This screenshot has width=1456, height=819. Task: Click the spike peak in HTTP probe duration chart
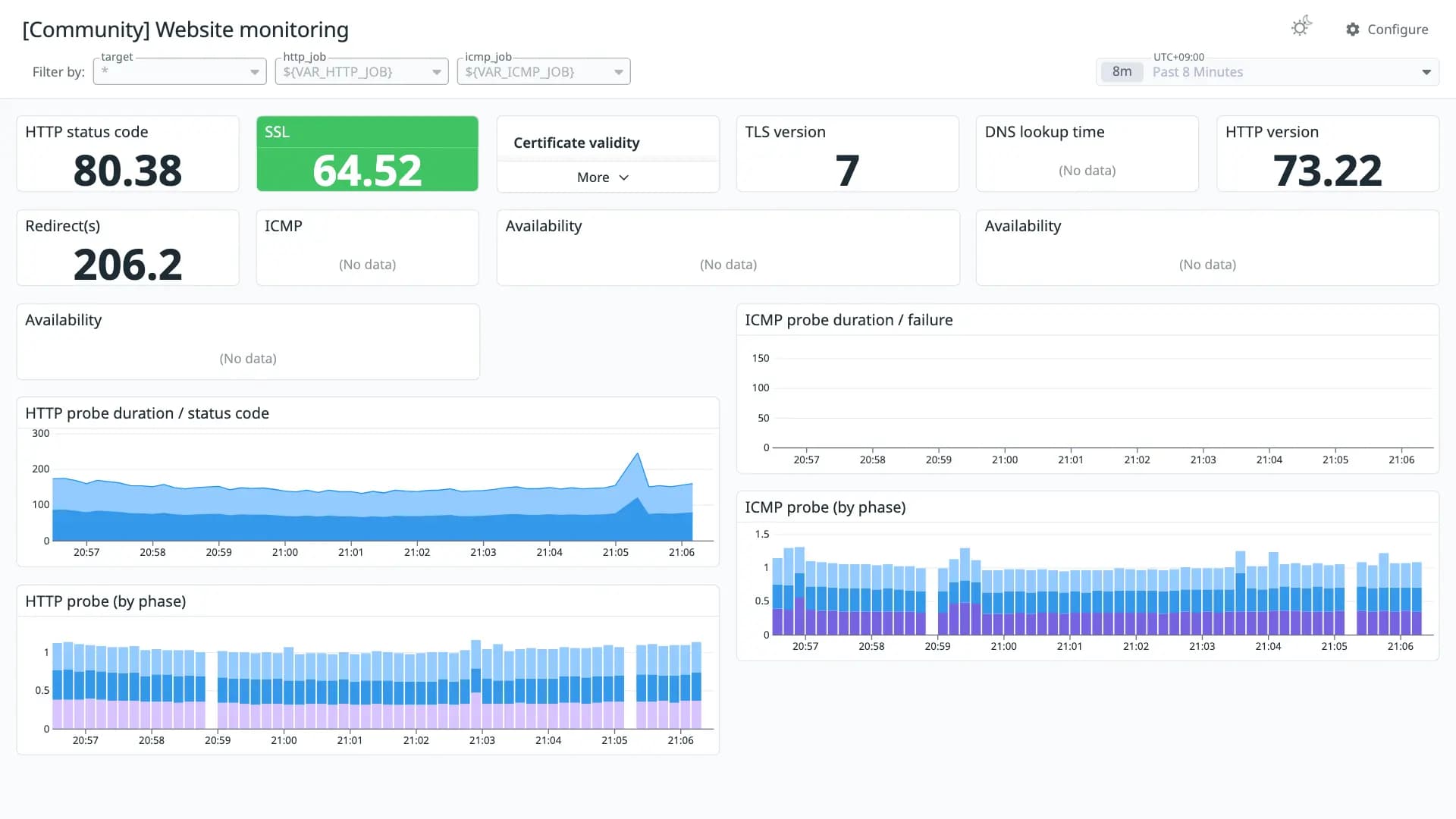[x=637, y=454]
